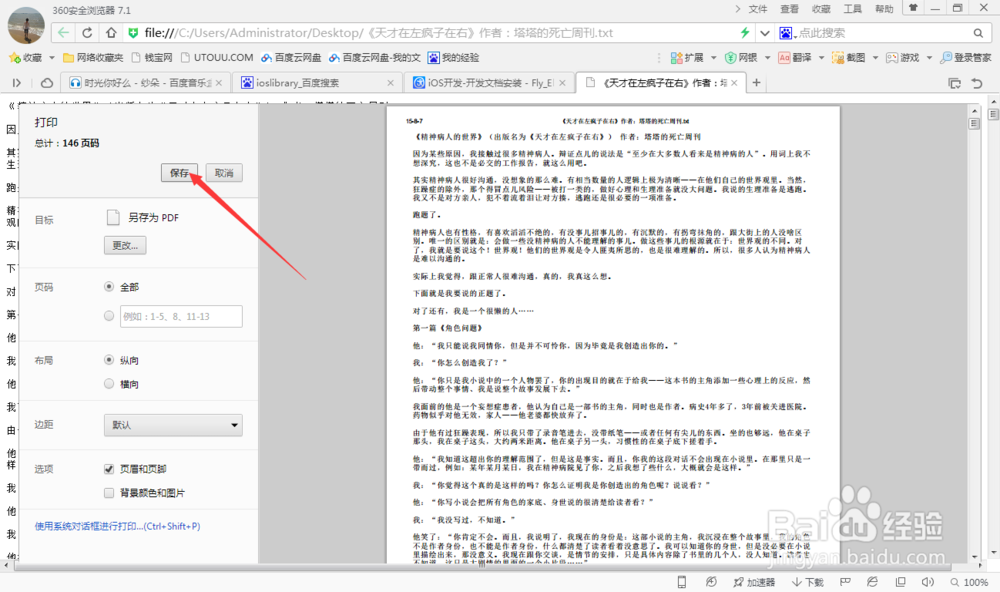The height and width of the screenshot is (592, 1000).
Task: Go to the browser home page icon
Action: click(111, 33)
